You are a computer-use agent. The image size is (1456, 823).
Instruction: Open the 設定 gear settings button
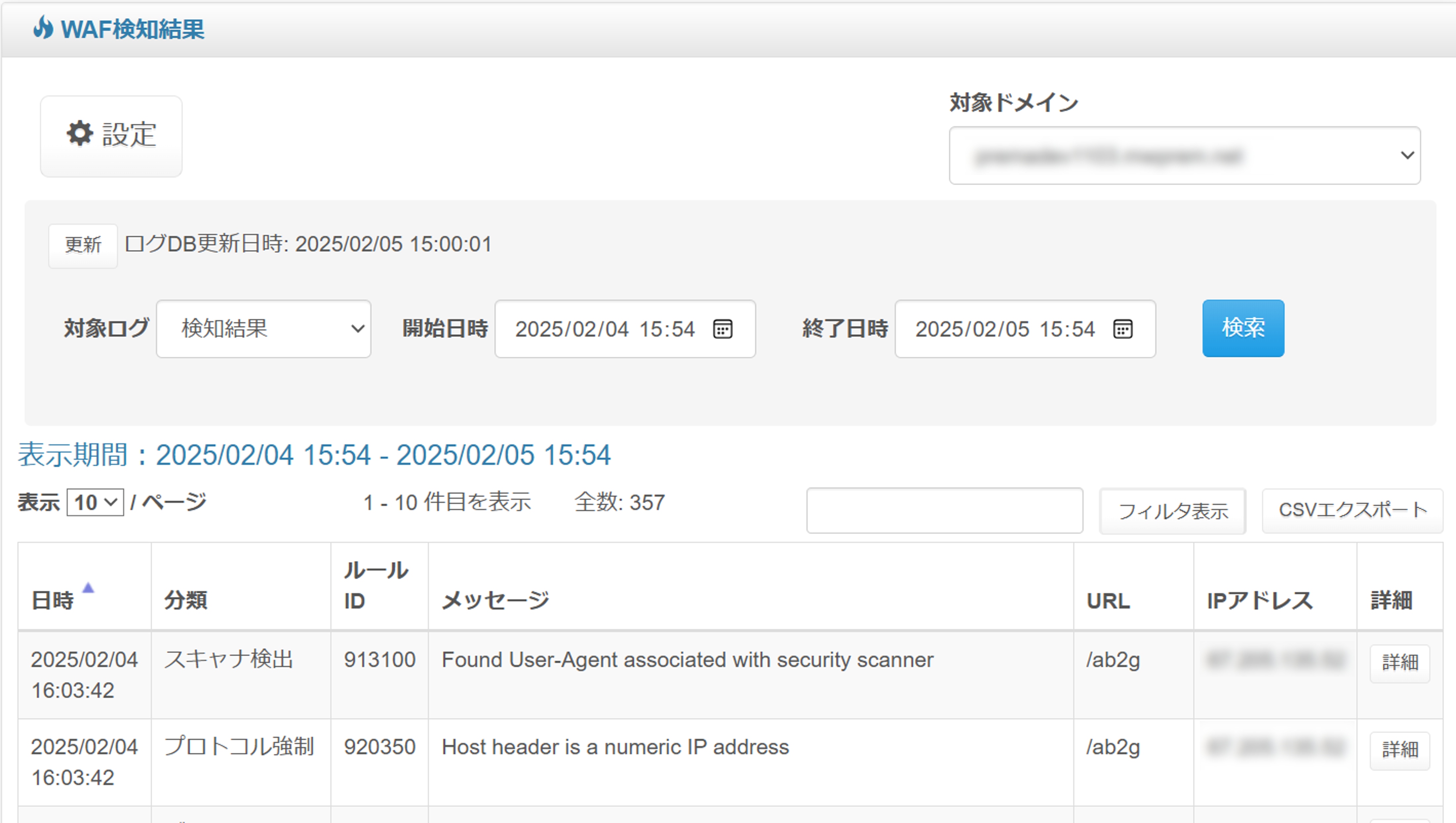[111, 136]
